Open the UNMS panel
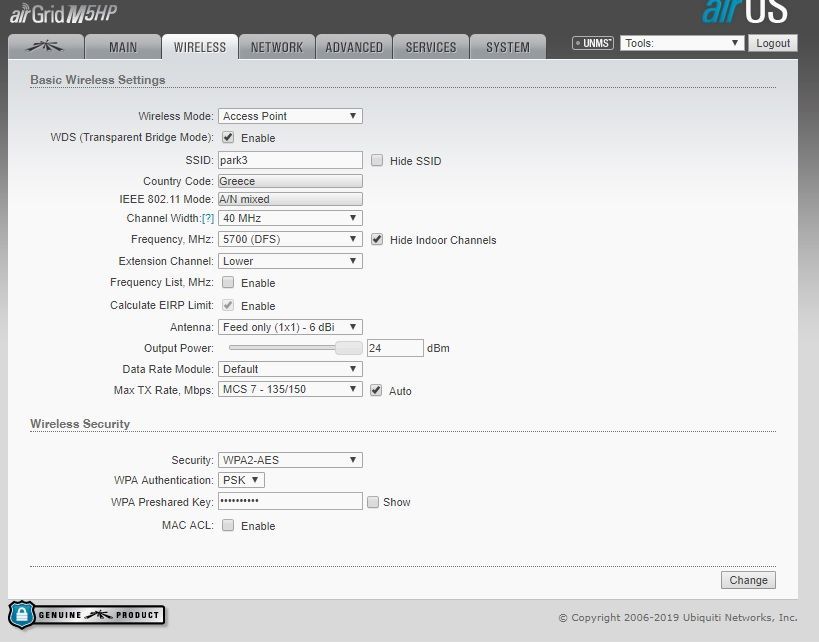The image size is (819, 643). click(591, 42)
